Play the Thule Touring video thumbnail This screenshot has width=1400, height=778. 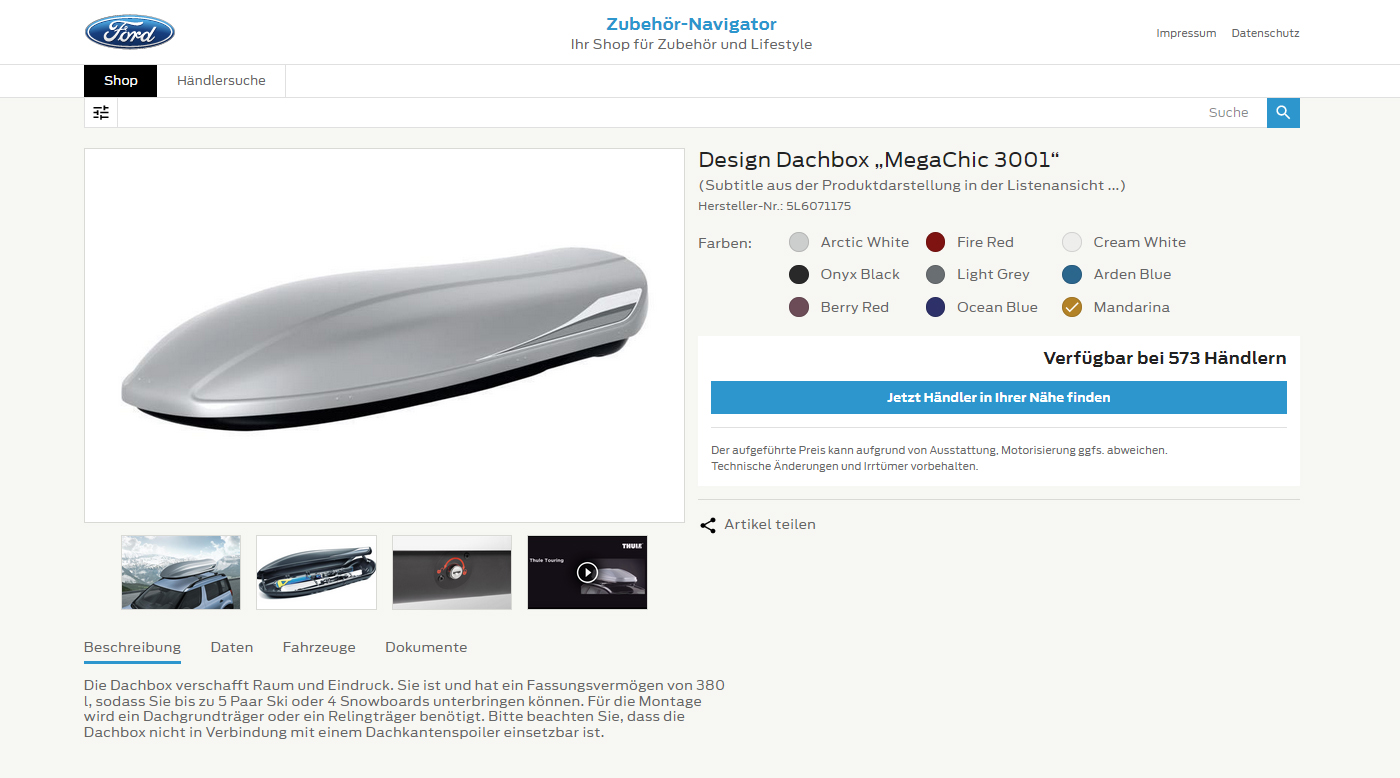(x=588, y=572)
